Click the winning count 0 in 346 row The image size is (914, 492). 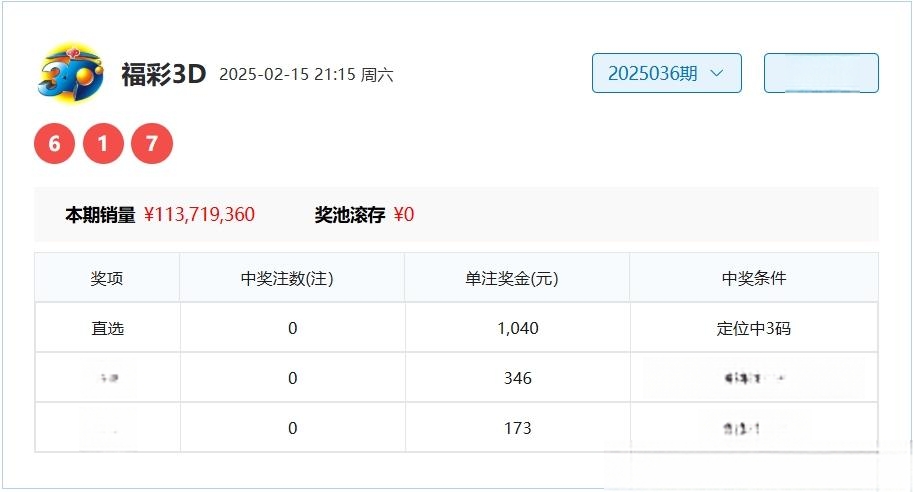tap(293, 378)
